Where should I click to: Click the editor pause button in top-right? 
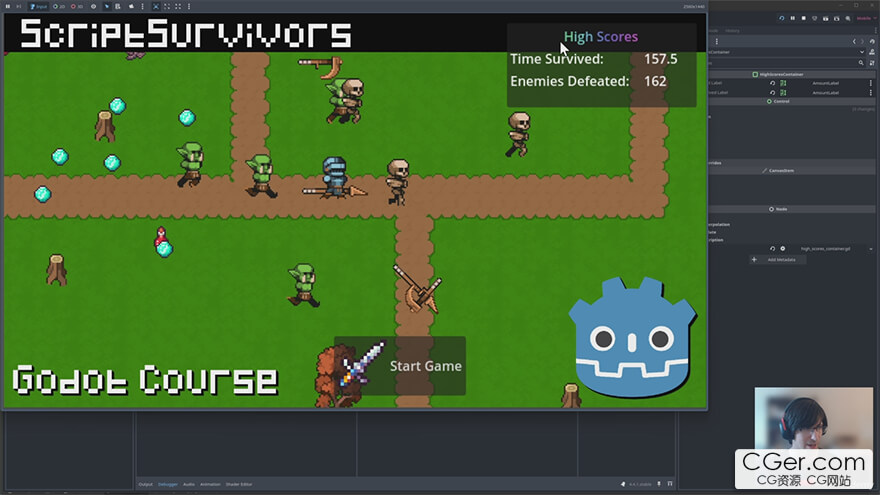792,18
